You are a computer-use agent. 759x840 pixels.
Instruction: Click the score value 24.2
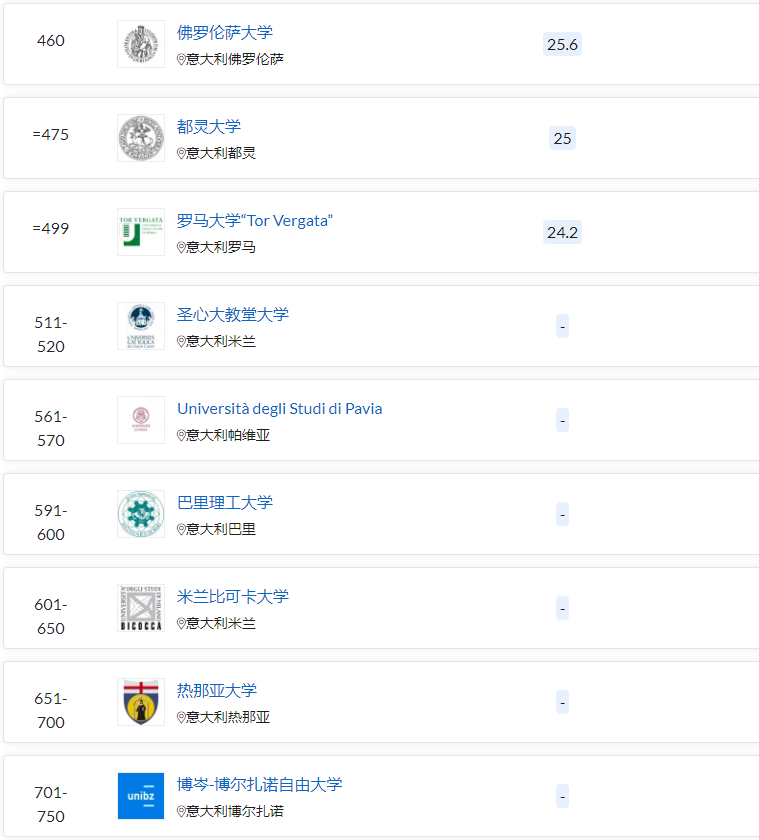pyautogui.click(x=562, y=232)
